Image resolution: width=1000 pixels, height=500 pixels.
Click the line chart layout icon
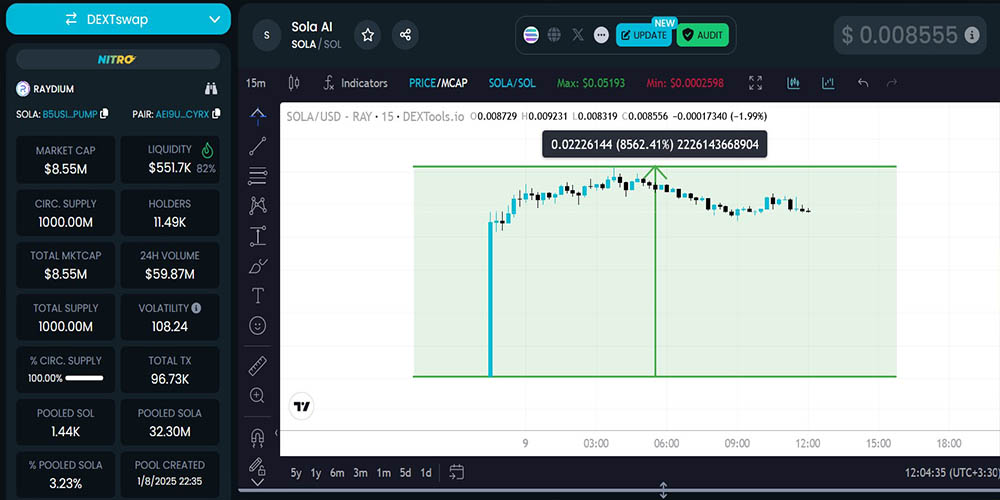[828, 83]
